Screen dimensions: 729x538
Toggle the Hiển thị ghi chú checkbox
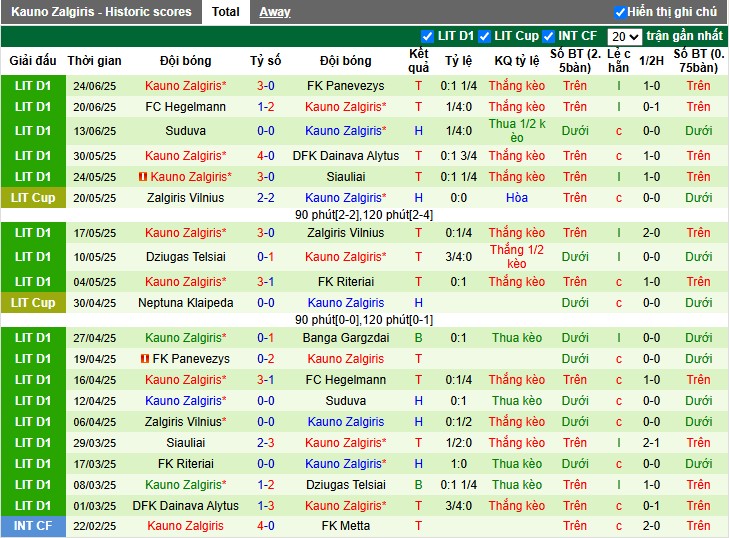(x=619, y=12)
